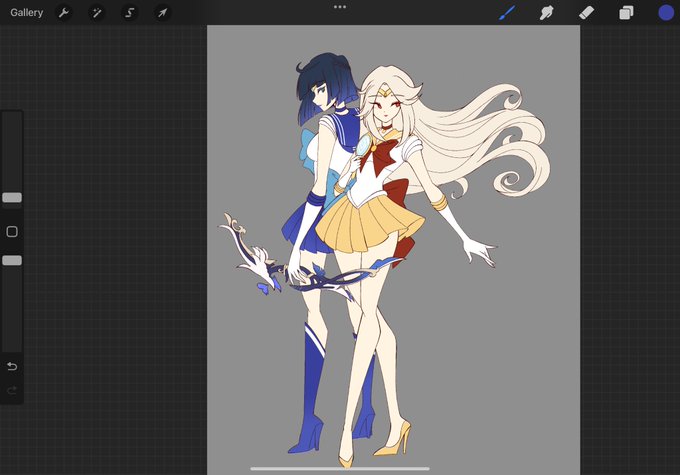This screenshot has width=680, height=475.
Task: Open the blue active color swatch
Action: [666, 13]
